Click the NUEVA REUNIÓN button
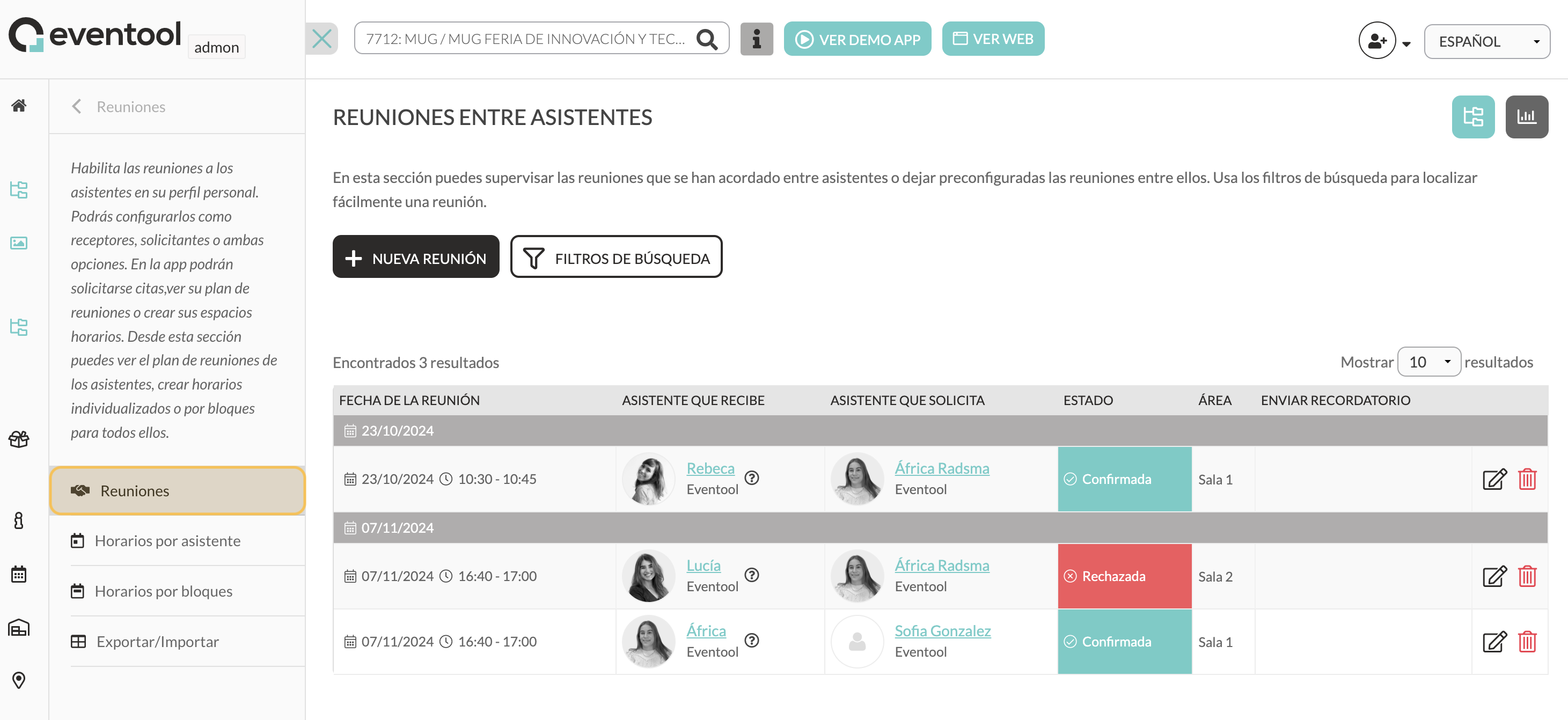This screenshot has width=1568, height=720. 416,258
